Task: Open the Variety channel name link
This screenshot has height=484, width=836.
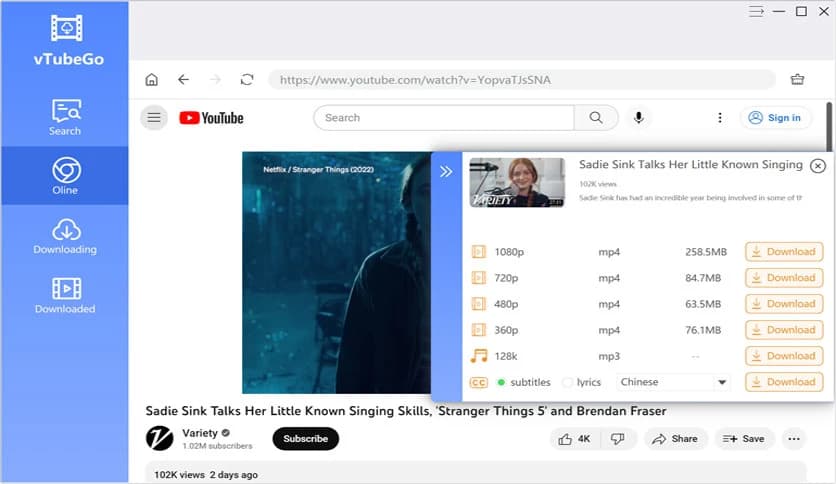Action: [200, 433]
